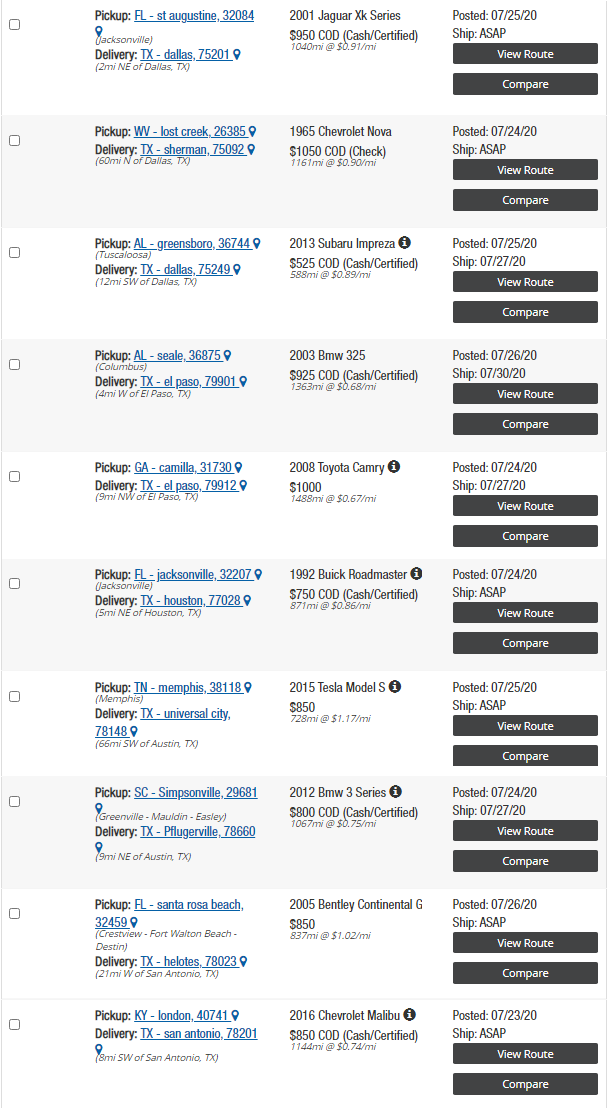Click info icon beside 2013 Subaru Impreza

(404, 243)
